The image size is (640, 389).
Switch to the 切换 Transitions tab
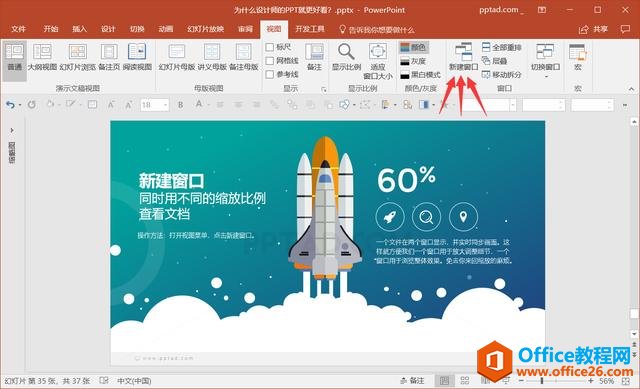[137, 29]
